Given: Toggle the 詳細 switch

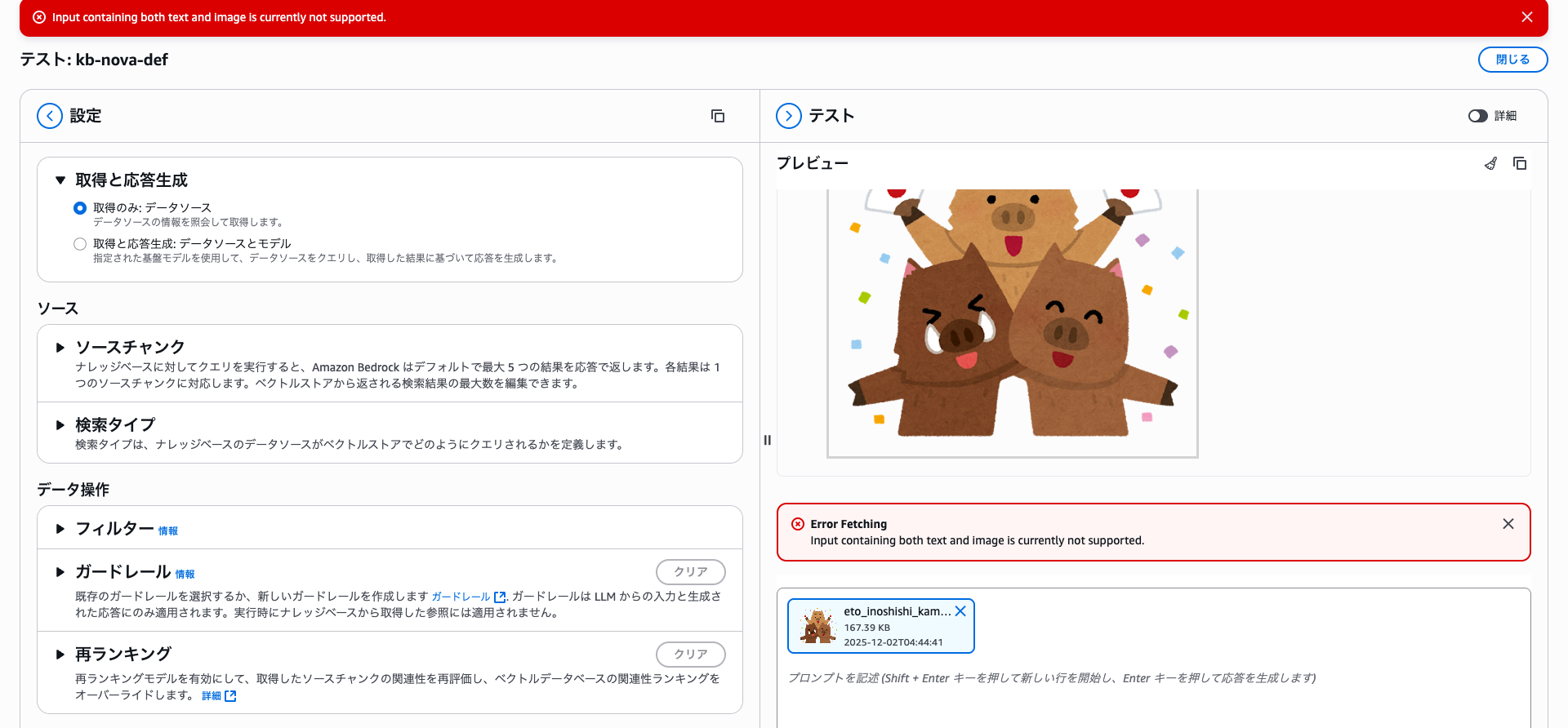Looking at the screenshot, I should [x=1477, y=116].
